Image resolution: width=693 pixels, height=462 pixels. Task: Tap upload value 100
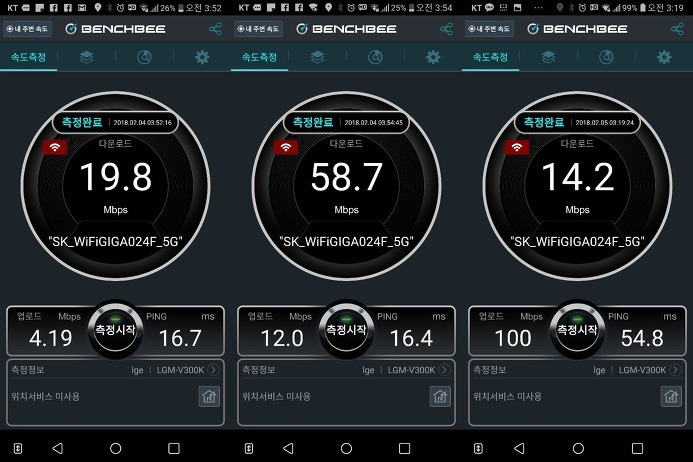pyautogui.click(x=513, y=338)
